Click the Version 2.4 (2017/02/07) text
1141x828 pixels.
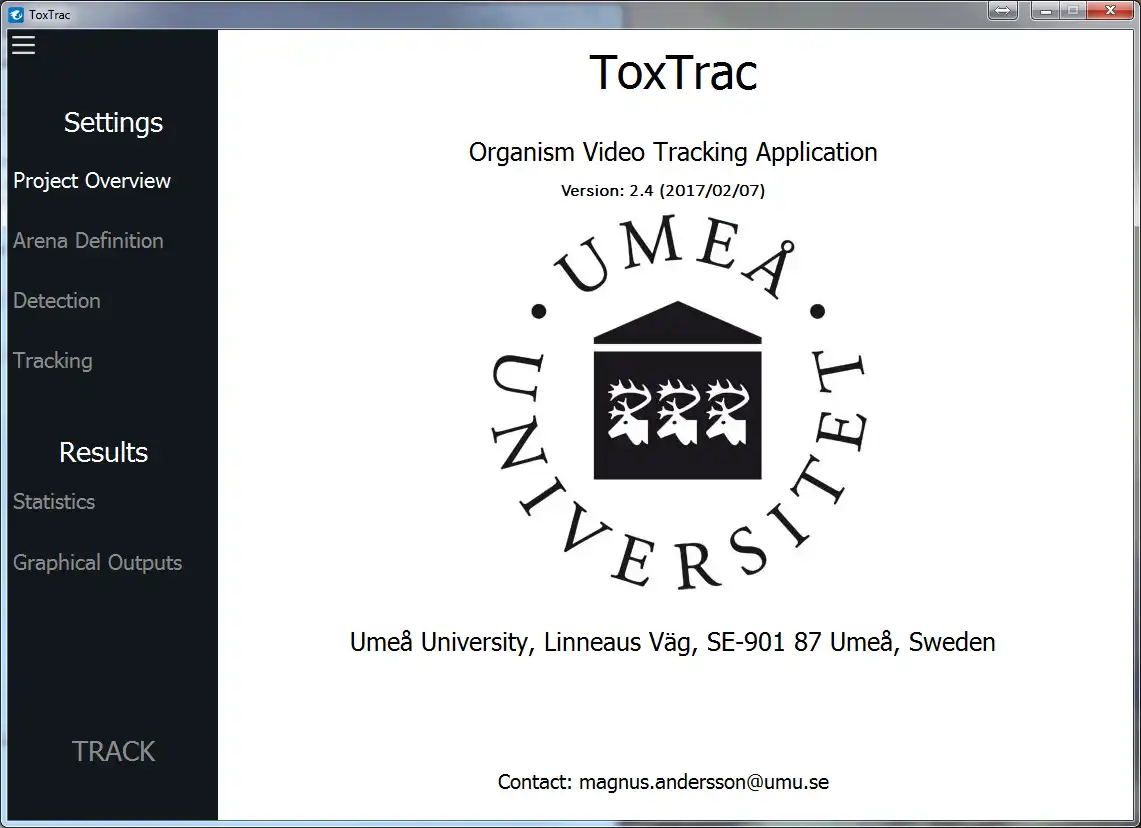(663, 191)
